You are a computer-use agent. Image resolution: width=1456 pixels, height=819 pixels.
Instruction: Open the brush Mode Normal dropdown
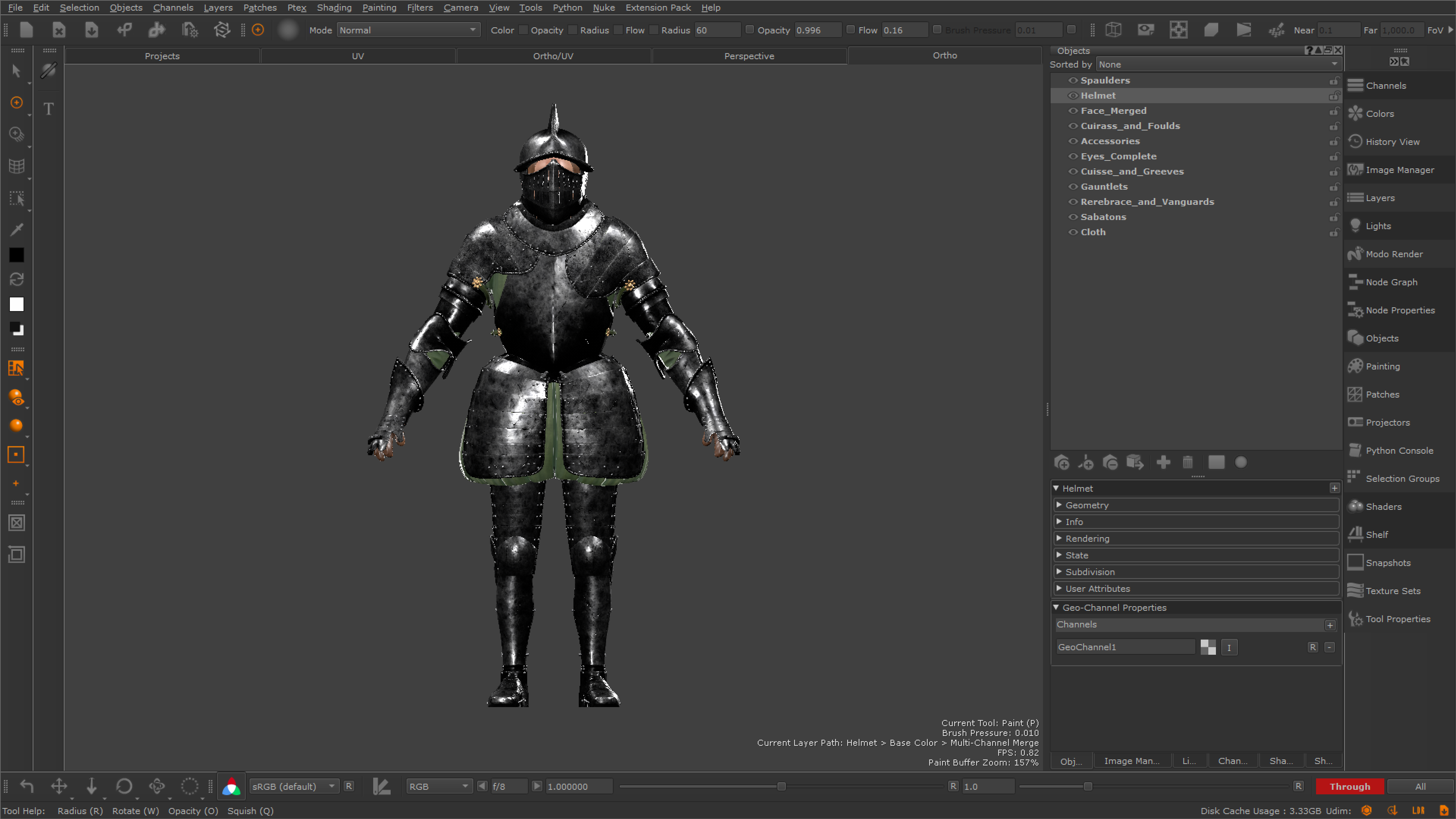[x=408, y=30]
